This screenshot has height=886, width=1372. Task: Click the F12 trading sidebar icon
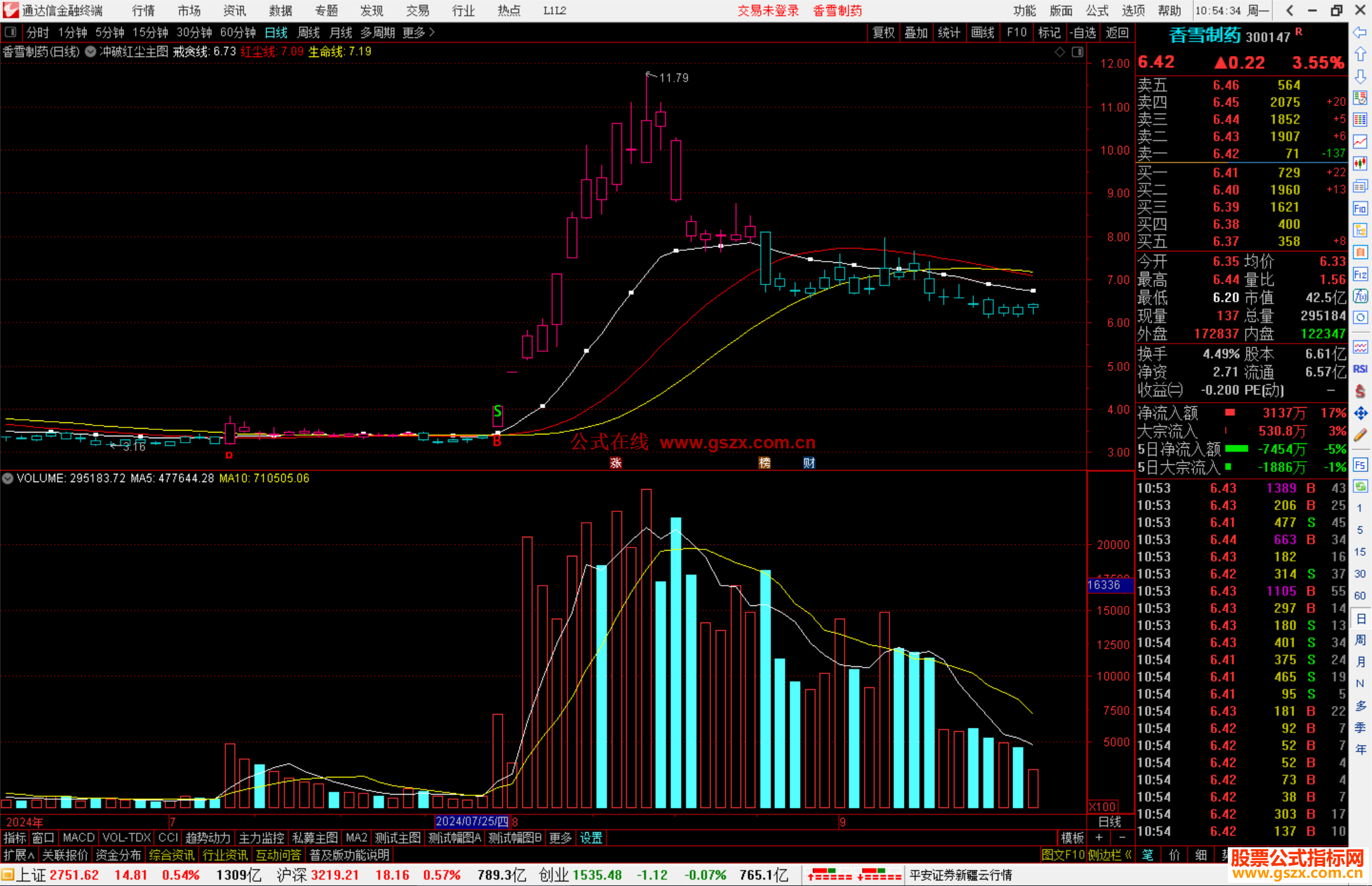(x=1360, y=274)
